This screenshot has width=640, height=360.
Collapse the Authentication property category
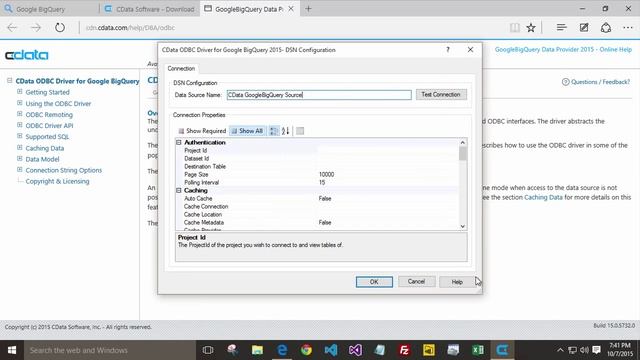[x=179, y=142]
